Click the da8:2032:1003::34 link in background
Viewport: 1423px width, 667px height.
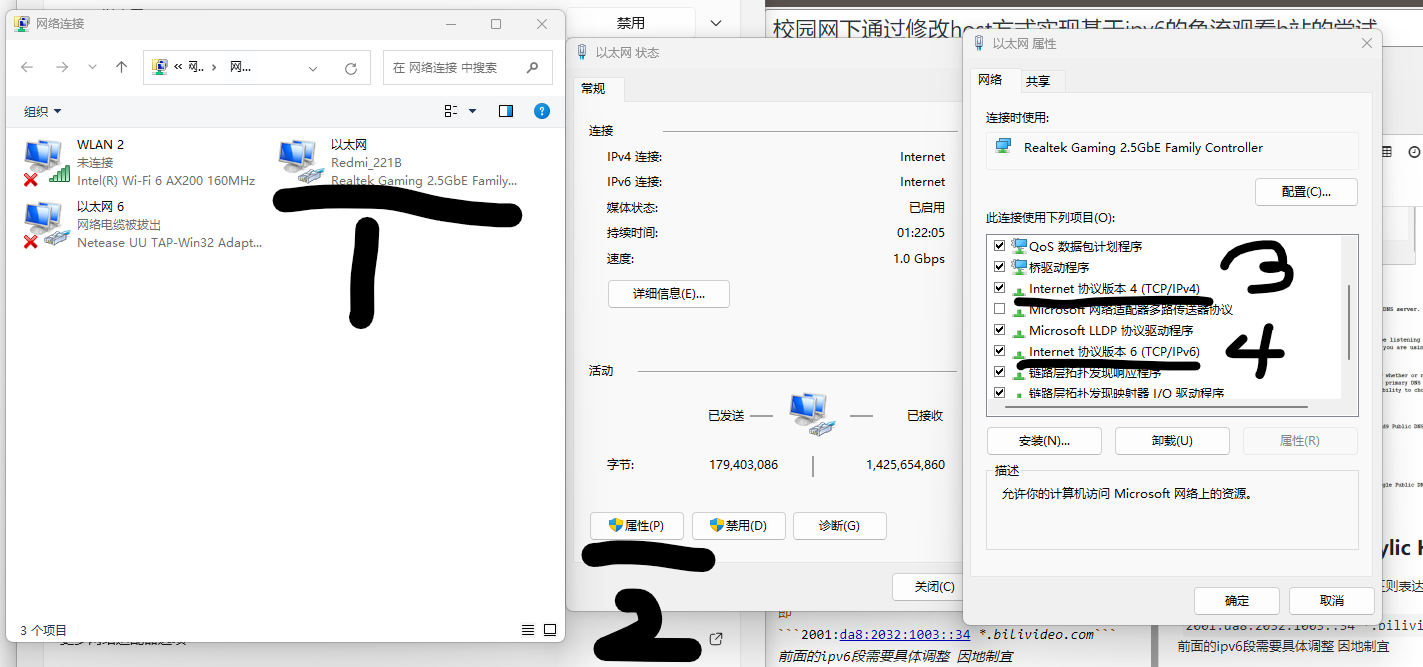tap(905, 634)
